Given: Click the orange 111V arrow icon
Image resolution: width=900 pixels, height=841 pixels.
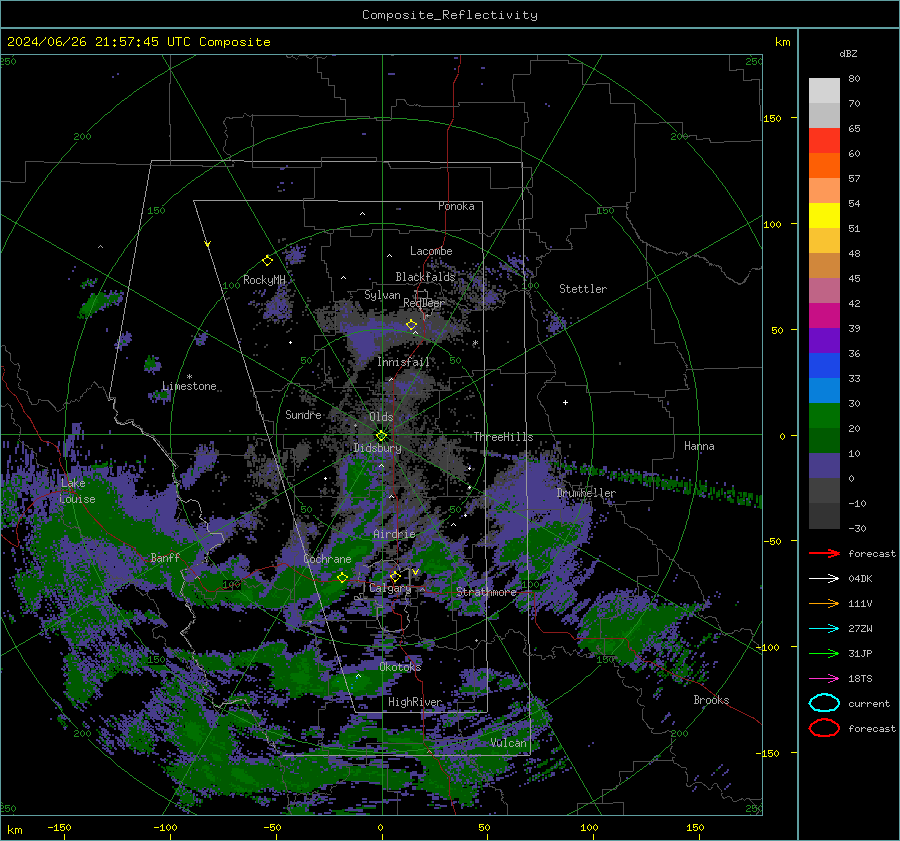Looking at the screenshot, I should pyautogui.click(x=824, y=603).
